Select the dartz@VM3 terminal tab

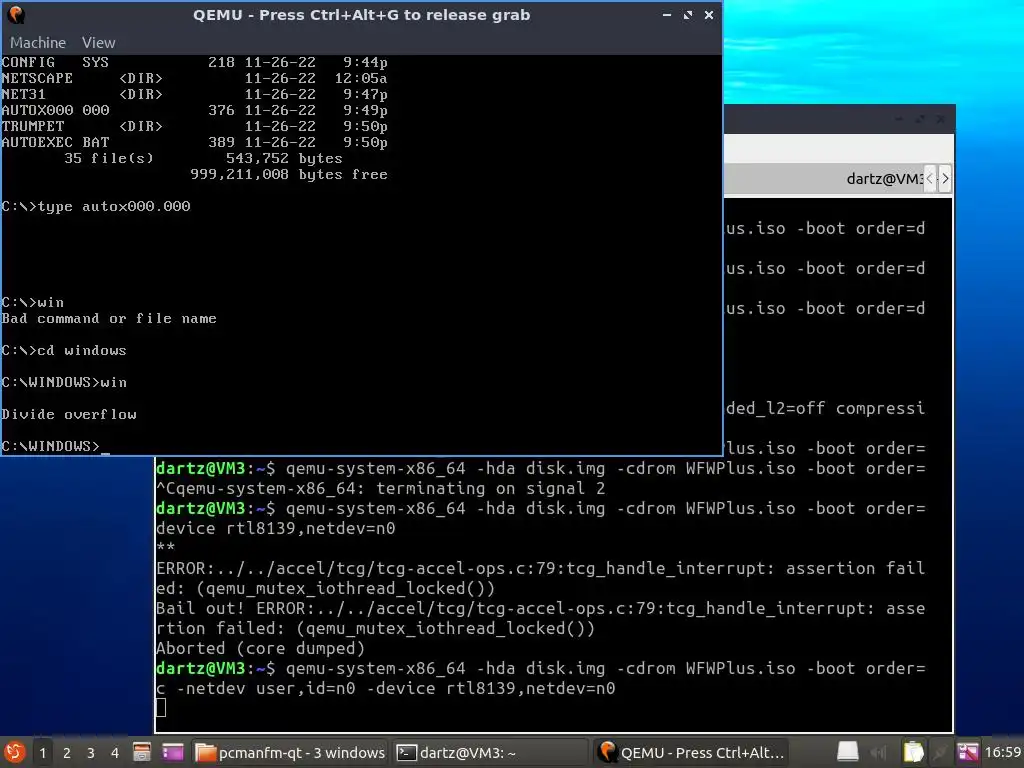[884, 178]
